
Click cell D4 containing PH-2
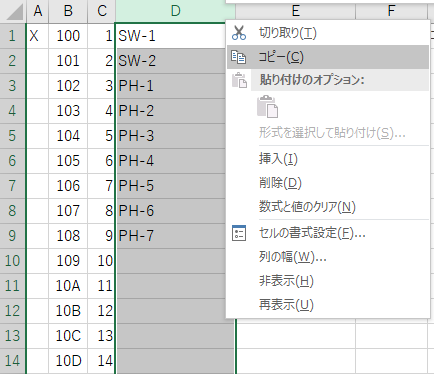171,111
